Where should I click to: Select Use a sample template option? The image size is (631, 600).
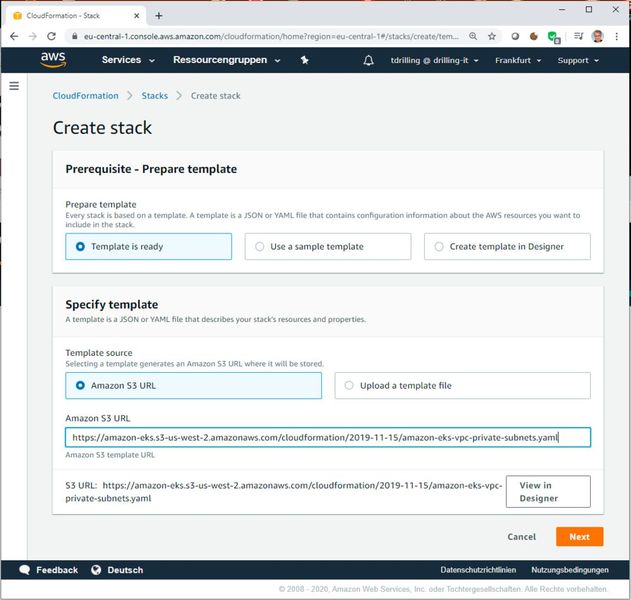pos(328,246)
